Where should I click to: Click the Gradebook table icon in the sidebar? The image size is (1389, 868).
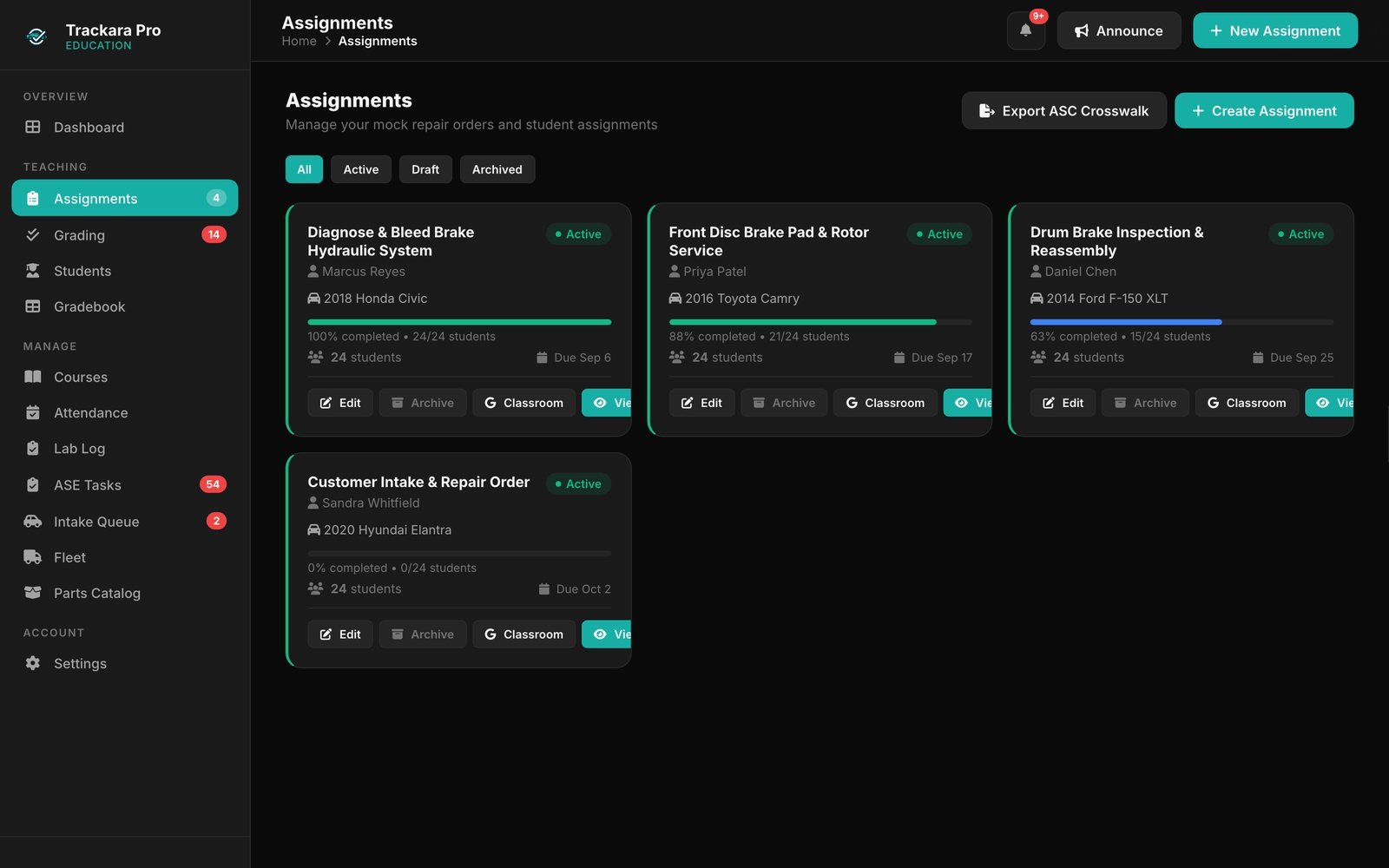33,306
